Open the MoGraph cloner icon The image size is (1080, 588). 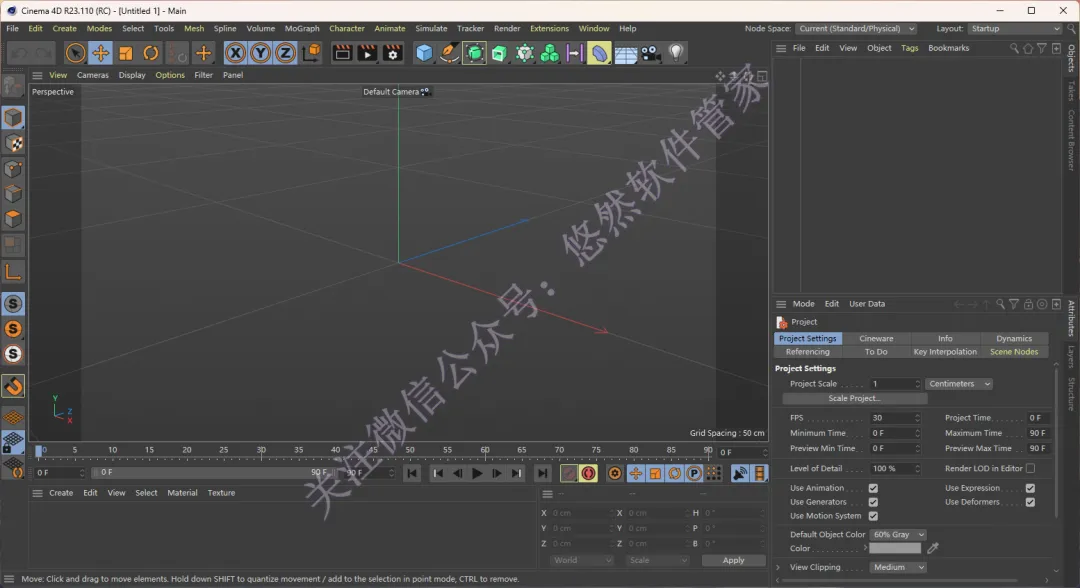pos(550,53)
